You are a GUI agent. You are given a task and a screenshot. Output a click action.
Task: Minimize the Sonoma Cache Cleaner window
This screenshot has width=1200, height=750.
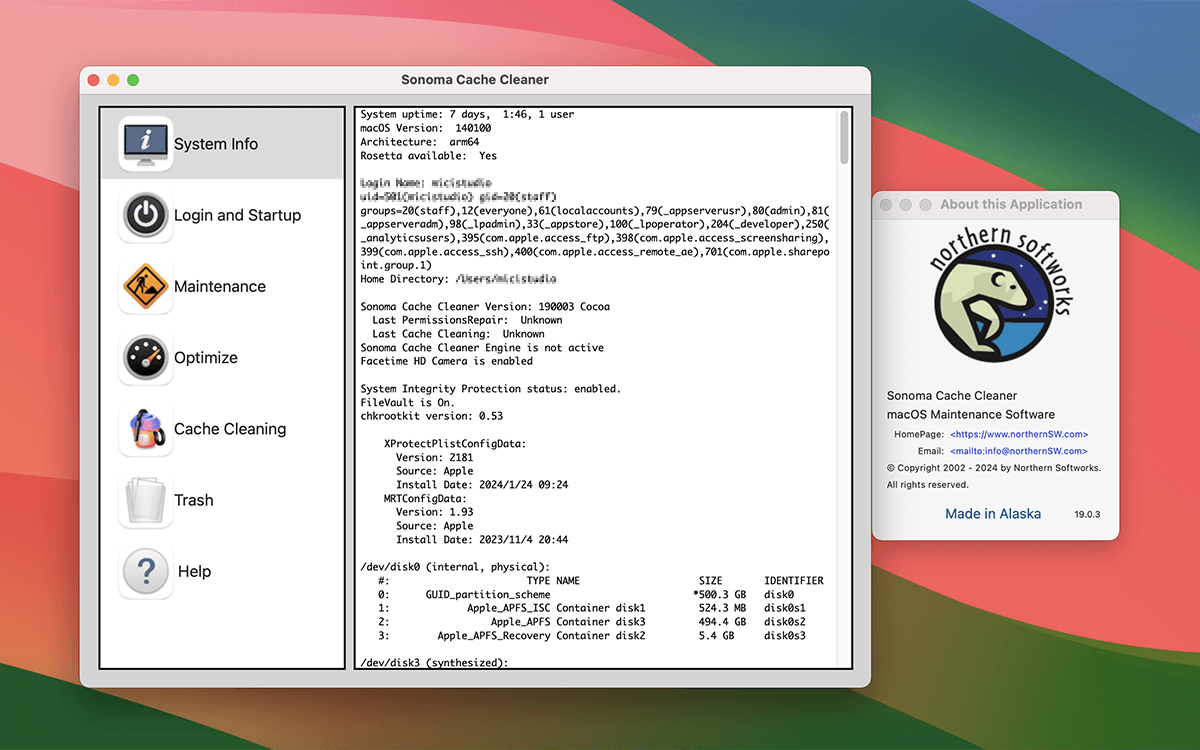point(113,80)
